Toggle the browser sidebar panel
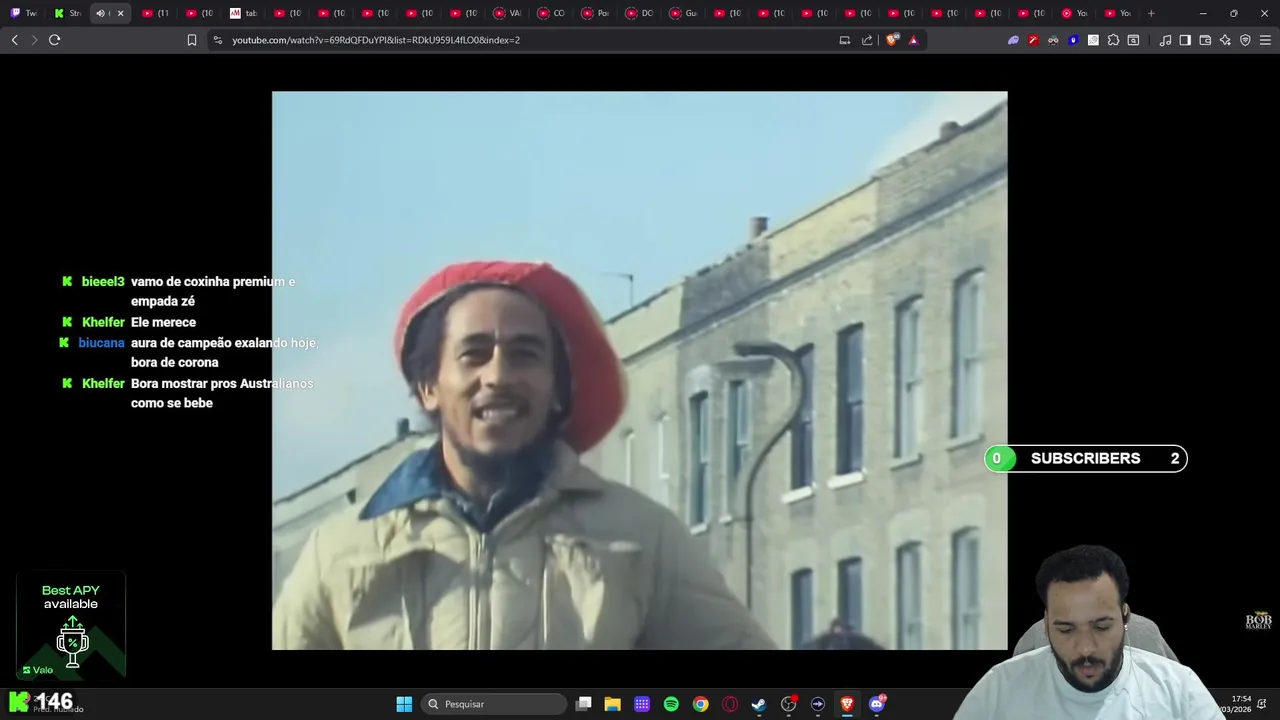Viewport: 1280px width, 720px height. tap(1185, 40)
